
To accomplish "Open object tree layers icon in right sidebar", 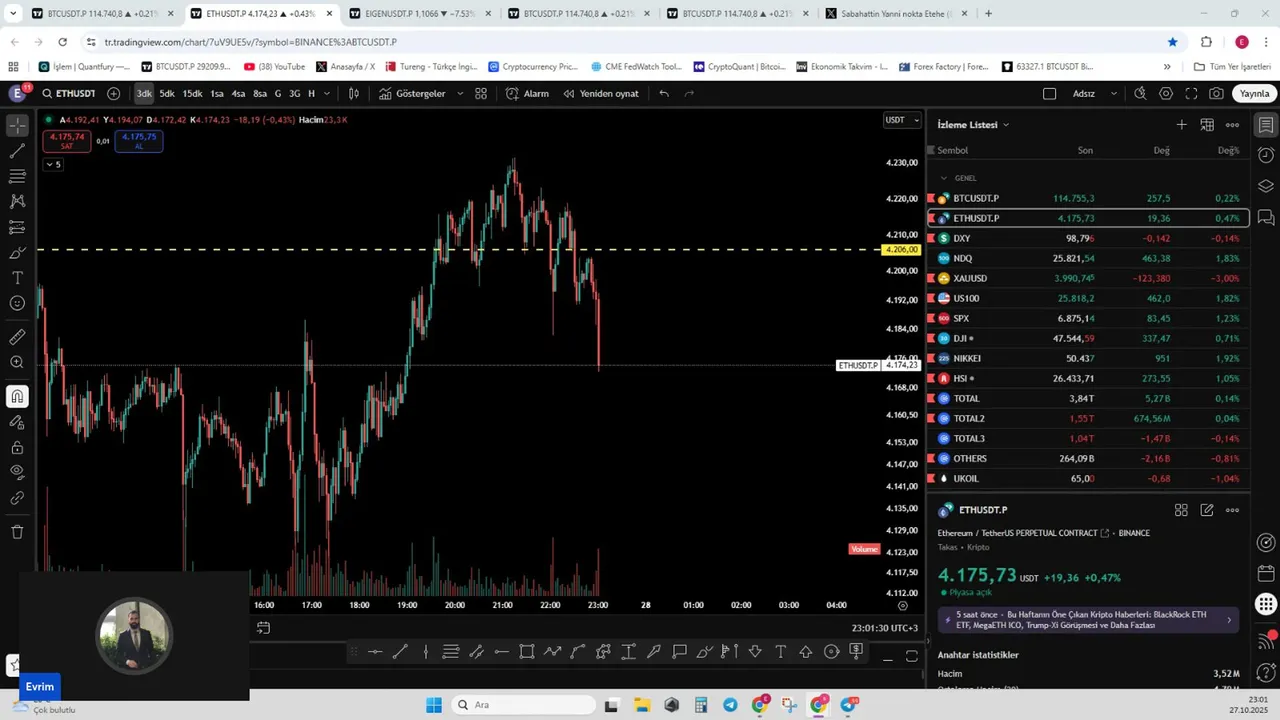I will click(1266, 186).
